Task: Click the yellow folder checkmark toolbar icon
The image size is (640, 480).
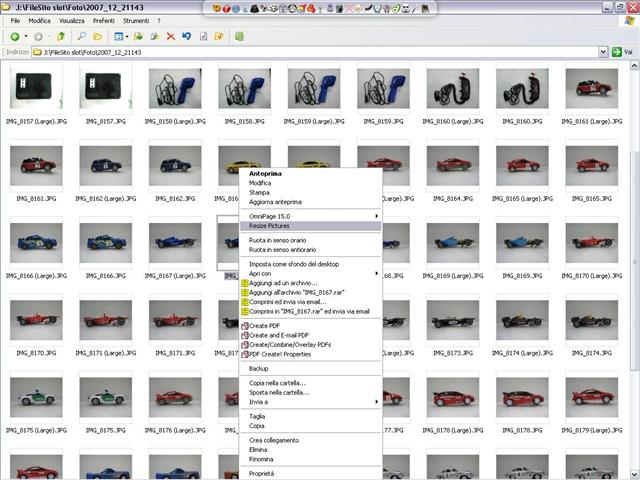Action: pos(219,36)
